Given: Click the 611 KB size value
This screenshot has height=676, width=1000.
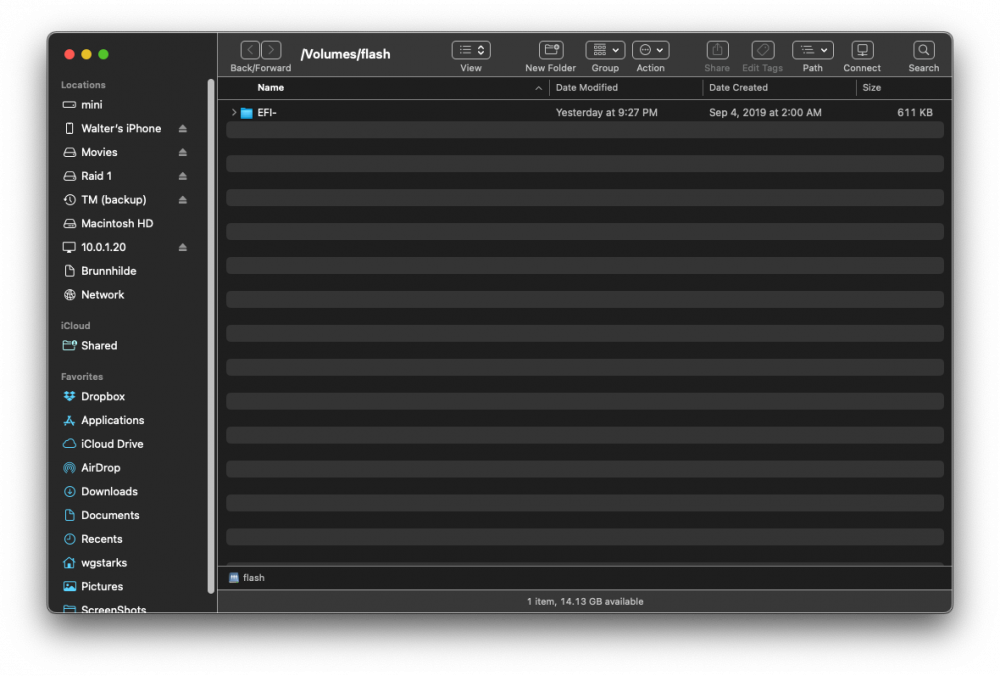Looking at the screenshot, I should click(x=915, y=112).
